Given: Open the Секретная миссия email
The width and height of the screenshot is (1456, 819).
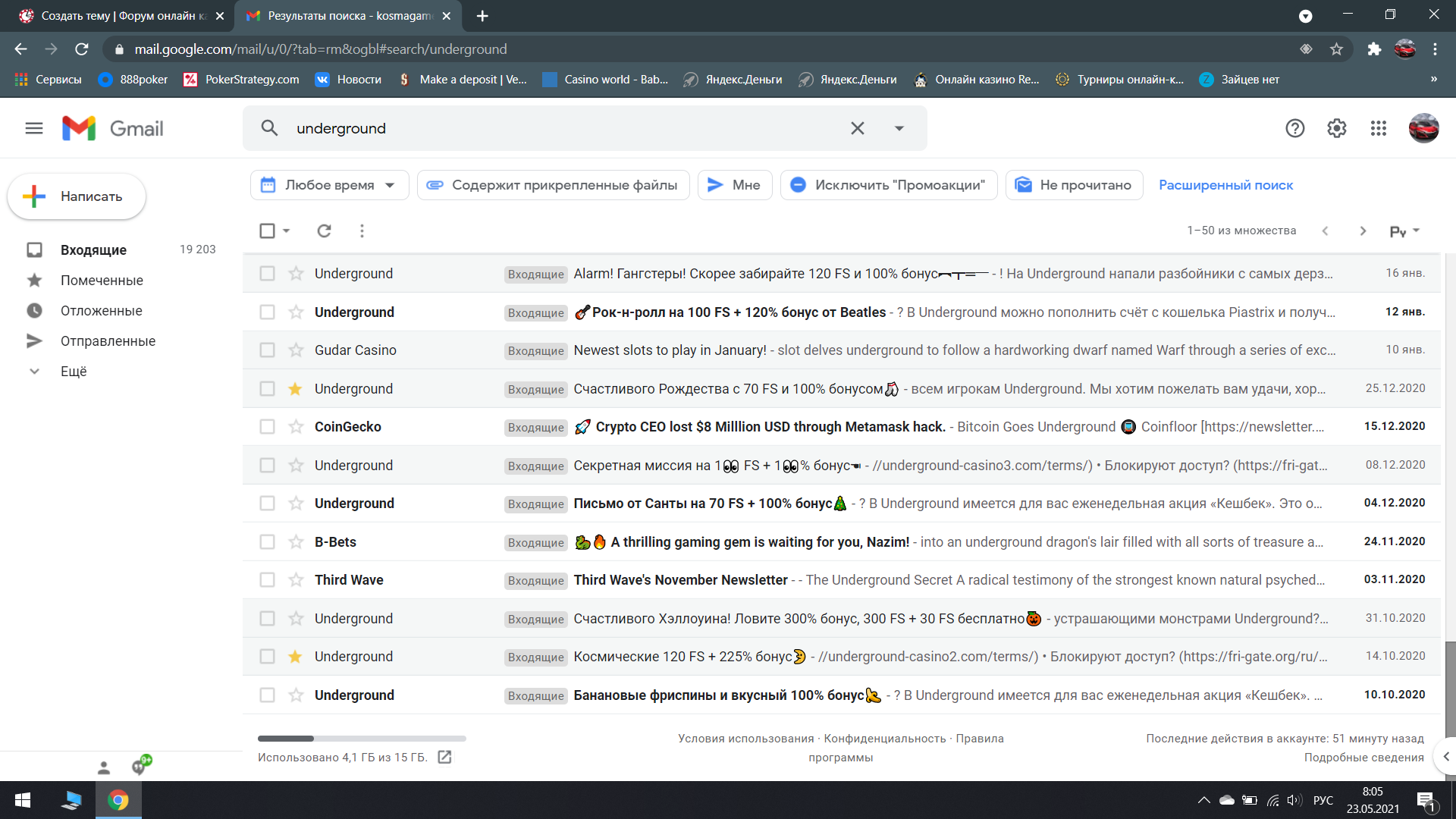Looking at the screenshot, I should tap(841, 465).
